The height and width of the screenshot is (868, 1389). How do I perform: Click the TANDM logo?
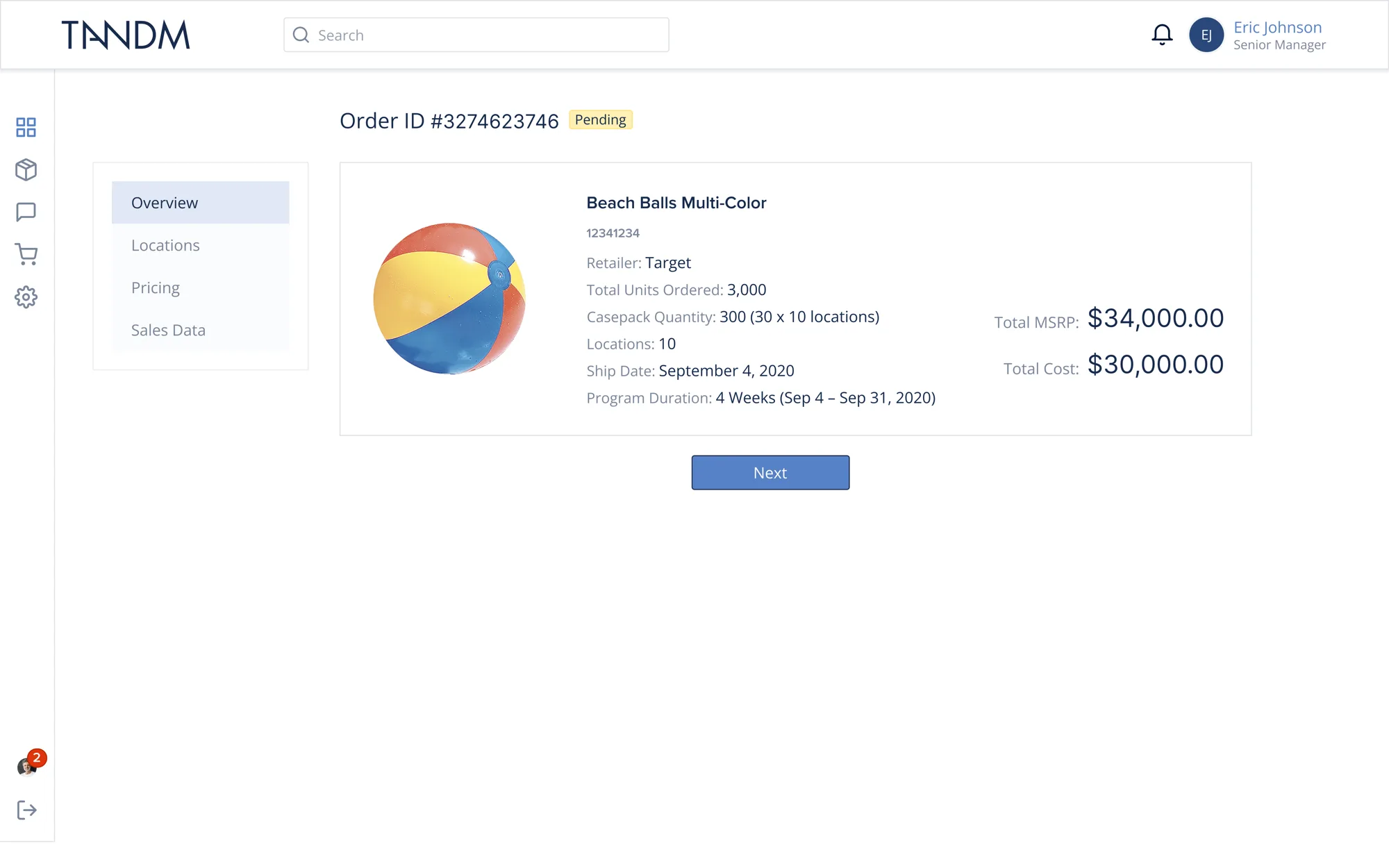[126, 35]
